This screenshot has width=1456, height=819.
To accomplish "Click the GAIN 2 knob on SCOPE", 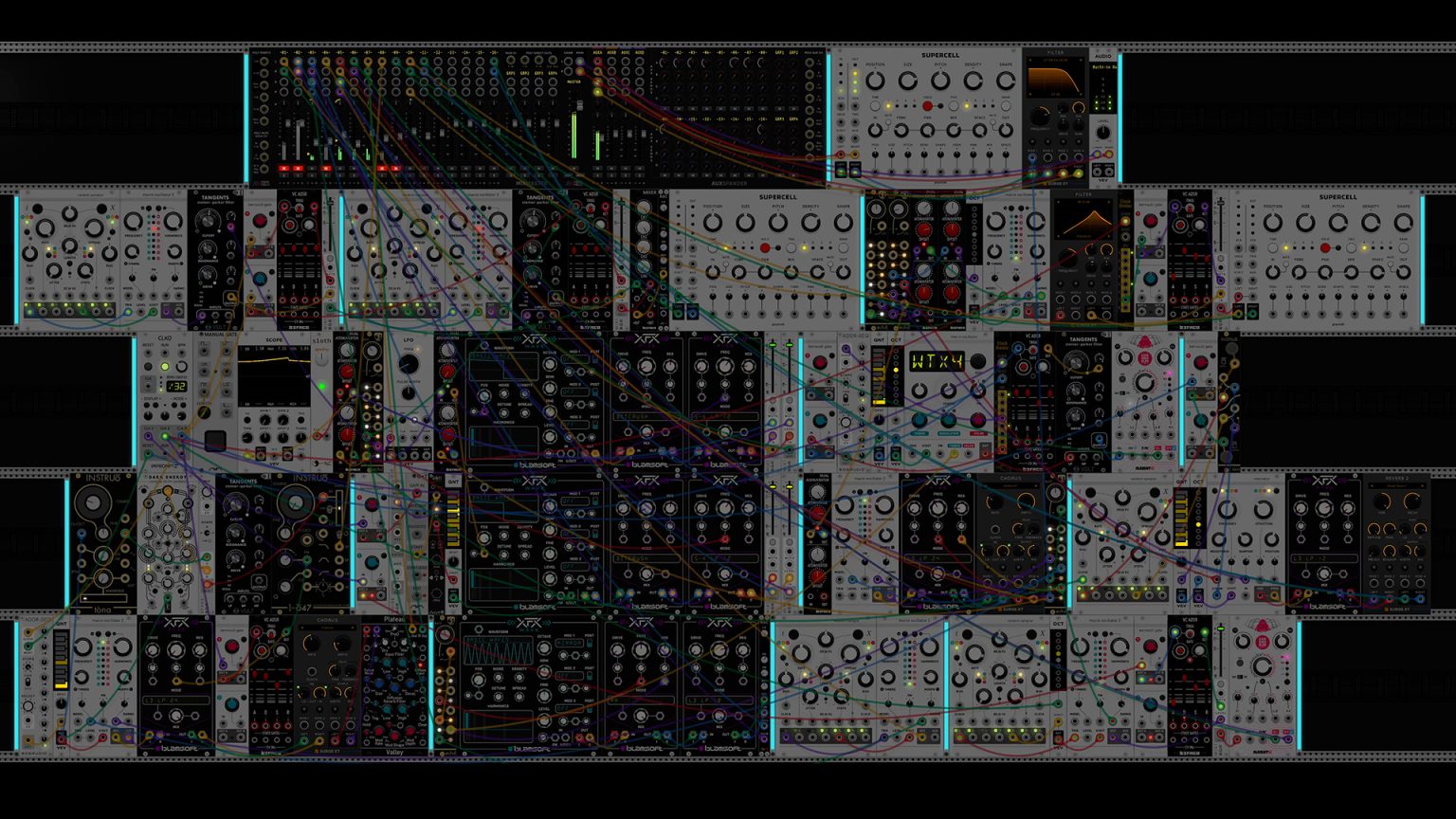I will click(x=283, y=420).
